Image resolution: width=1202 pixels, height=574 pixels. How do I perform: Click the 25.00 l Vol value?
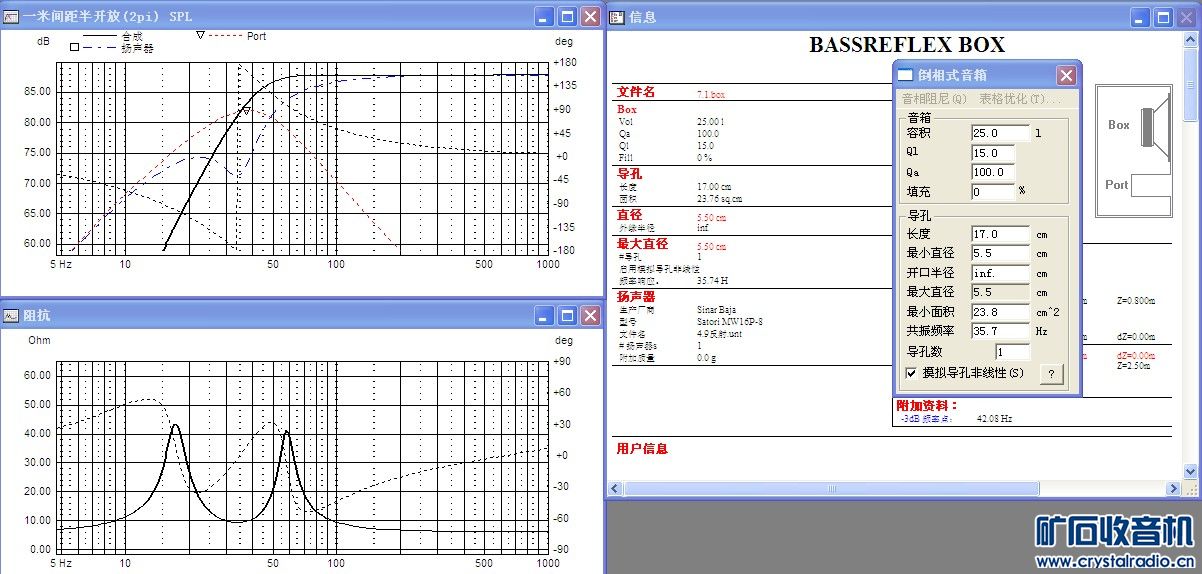click(711, 121)
